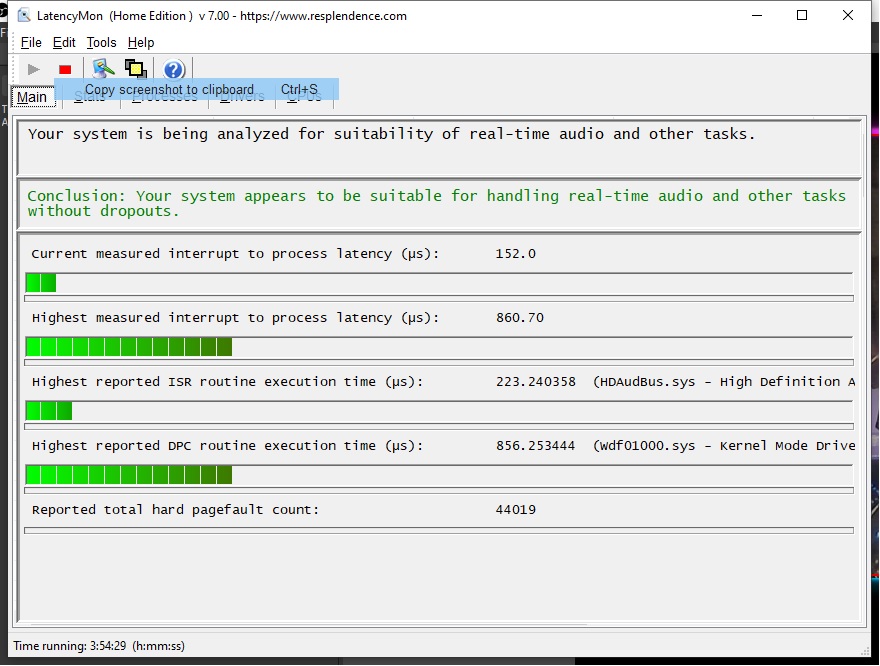The height and width of the screenshot is (666, 880).
Task: Click the HDAudBus.sys driver text
Action: tap(724, 382)
